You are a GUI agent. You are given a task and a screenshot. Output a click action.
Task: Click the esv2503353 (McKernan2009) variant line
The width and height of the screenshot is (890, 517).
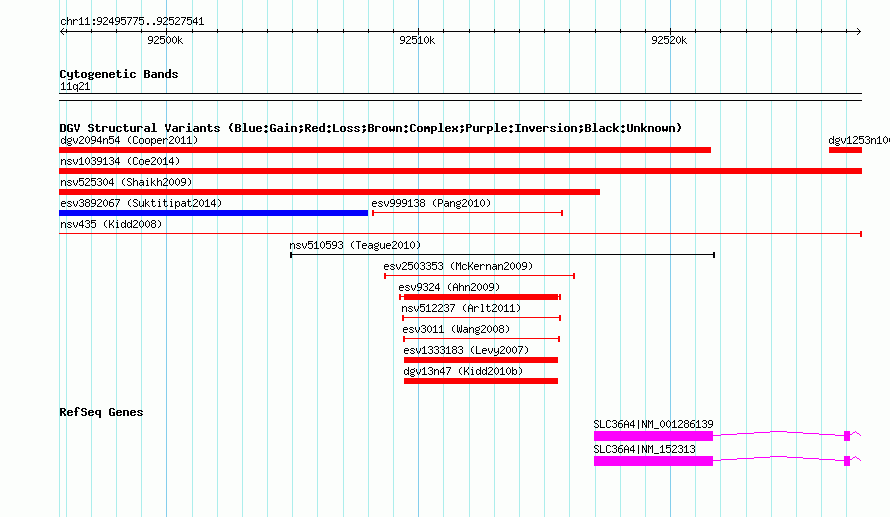[480, 276]
